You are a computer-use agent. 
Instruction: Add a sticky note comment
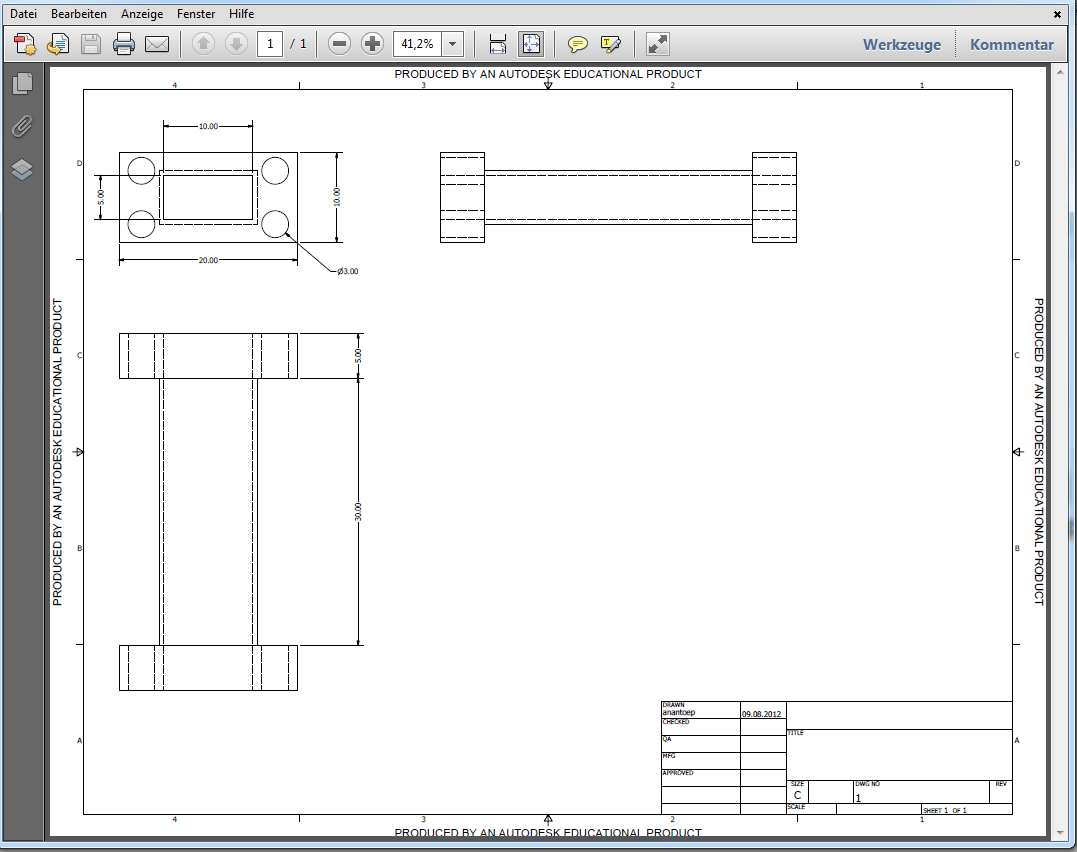[x=578, y=44]
